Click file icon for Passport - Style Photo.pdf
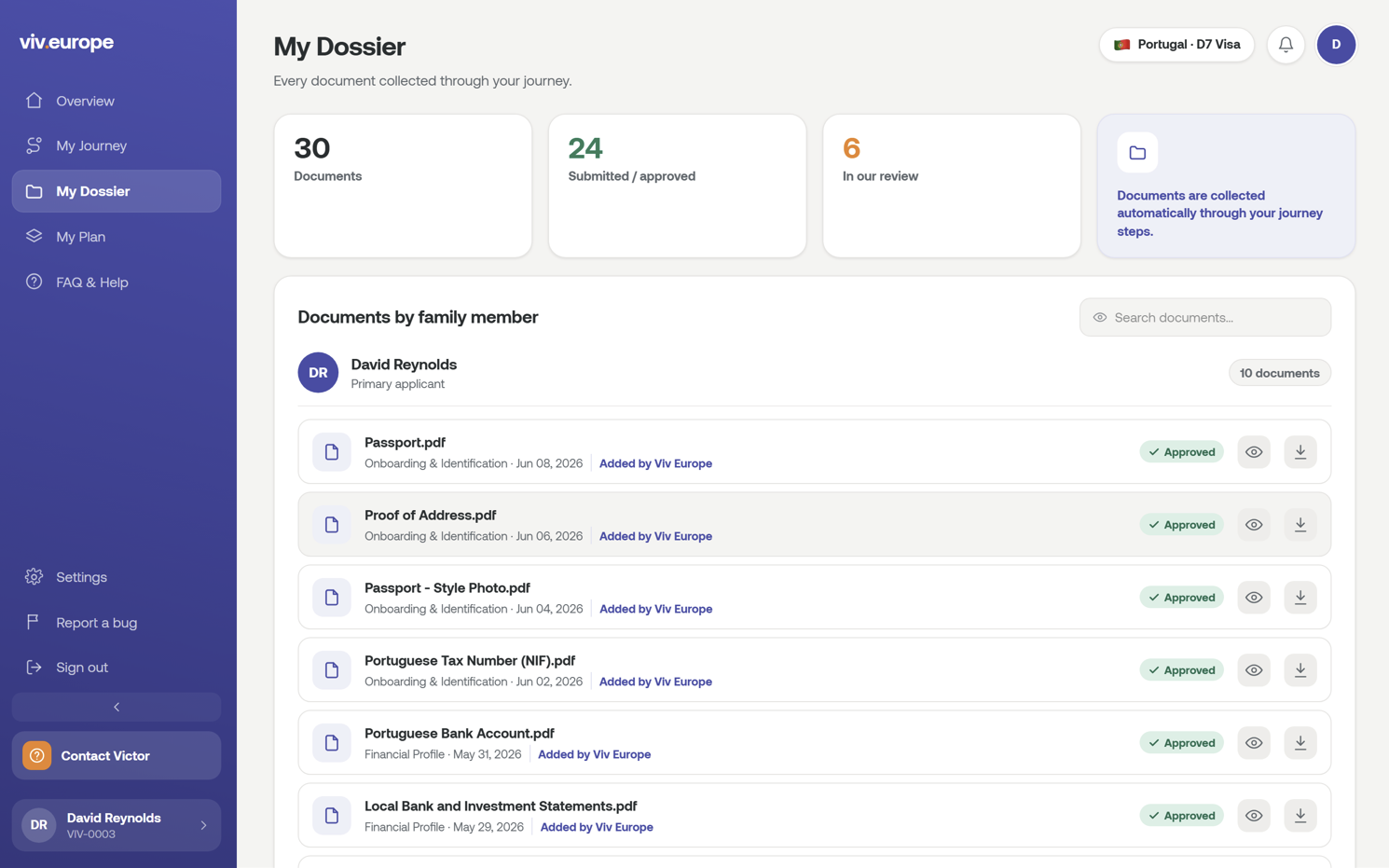The width and height of the screenshot is (1389, 868). pos(332,598)
